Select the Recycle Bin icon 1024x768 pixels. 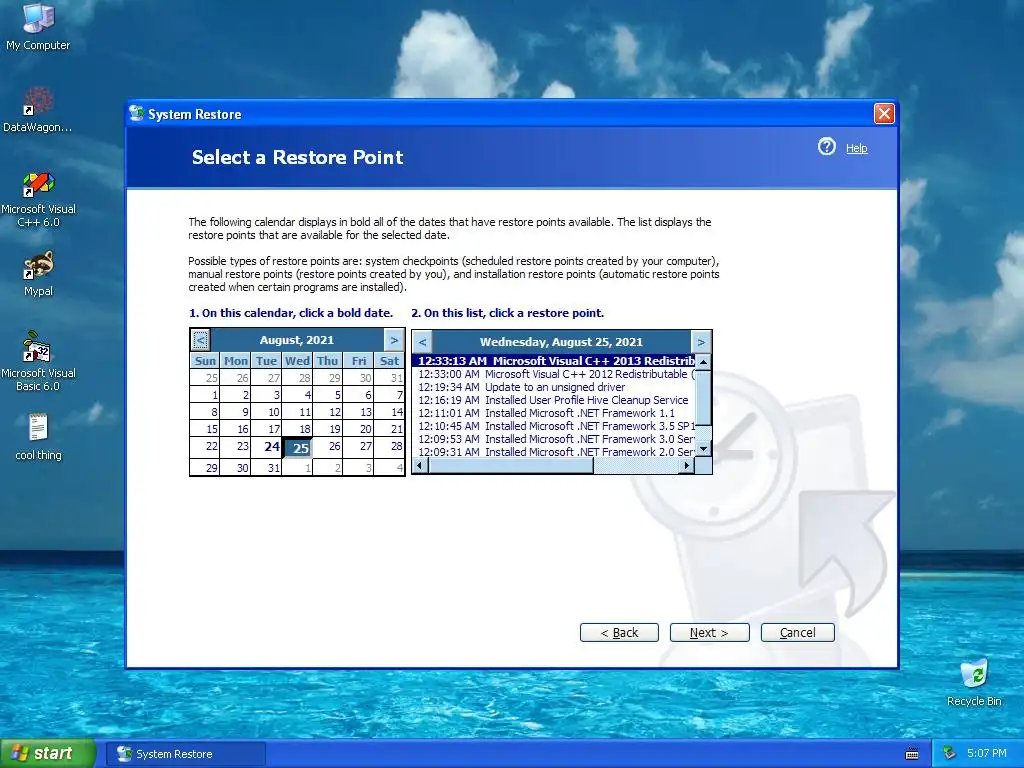(x=974, y=683)
